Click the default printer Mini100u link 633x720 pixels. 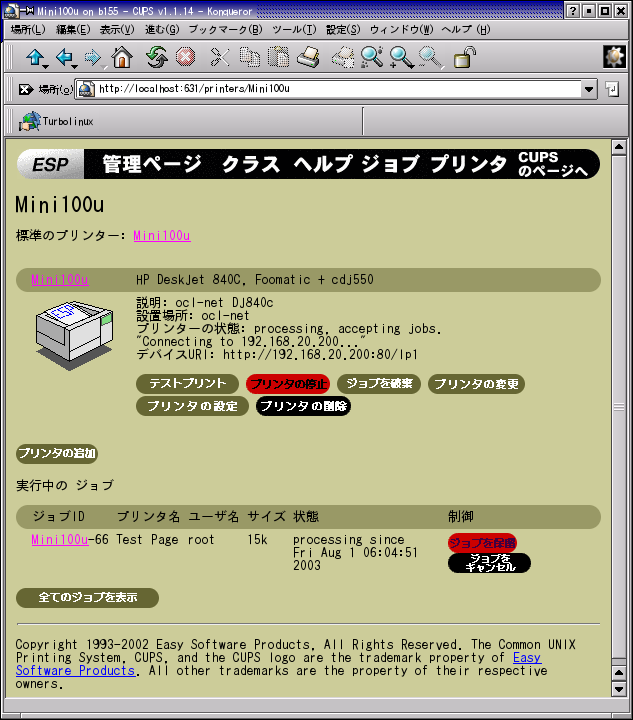[x=162, y=236]
